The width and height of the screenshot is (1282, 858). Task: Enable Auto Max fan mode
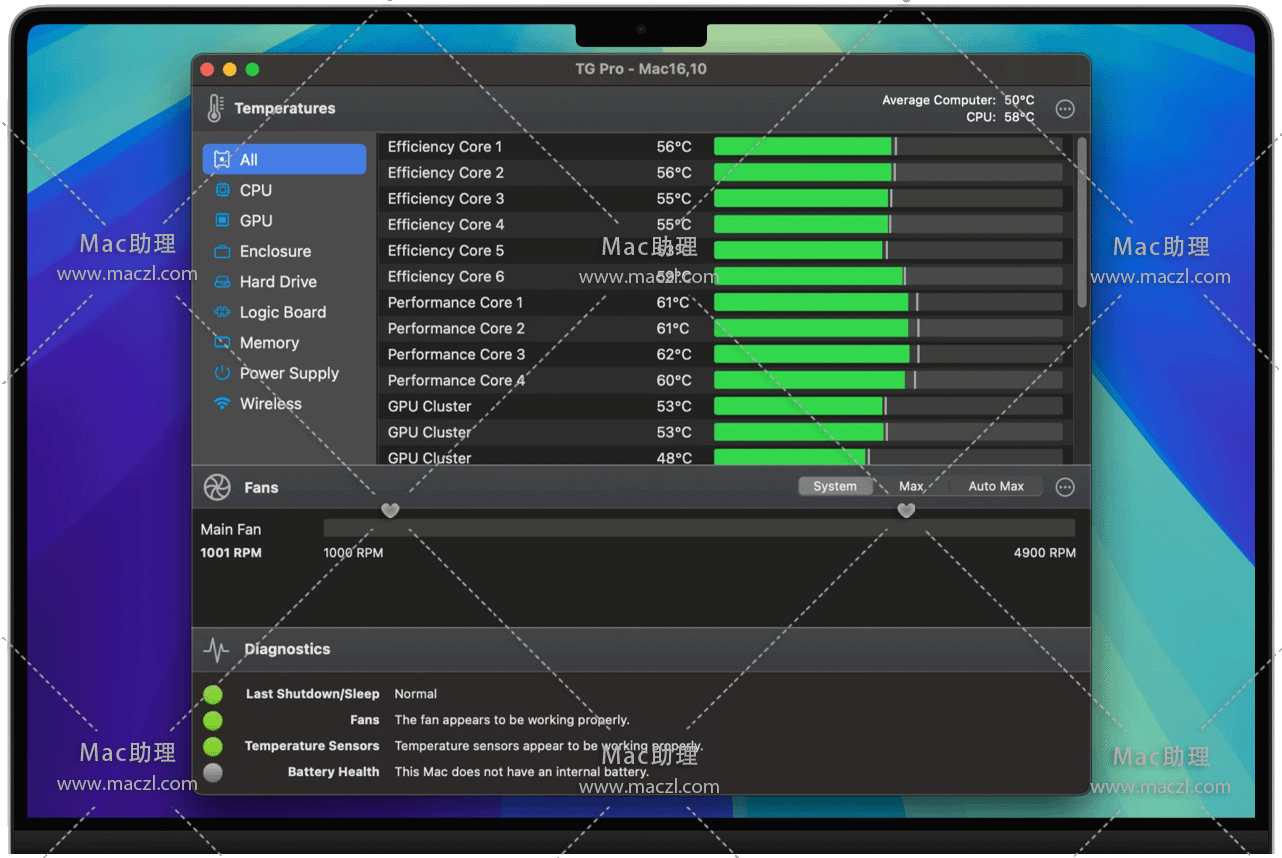996,486
